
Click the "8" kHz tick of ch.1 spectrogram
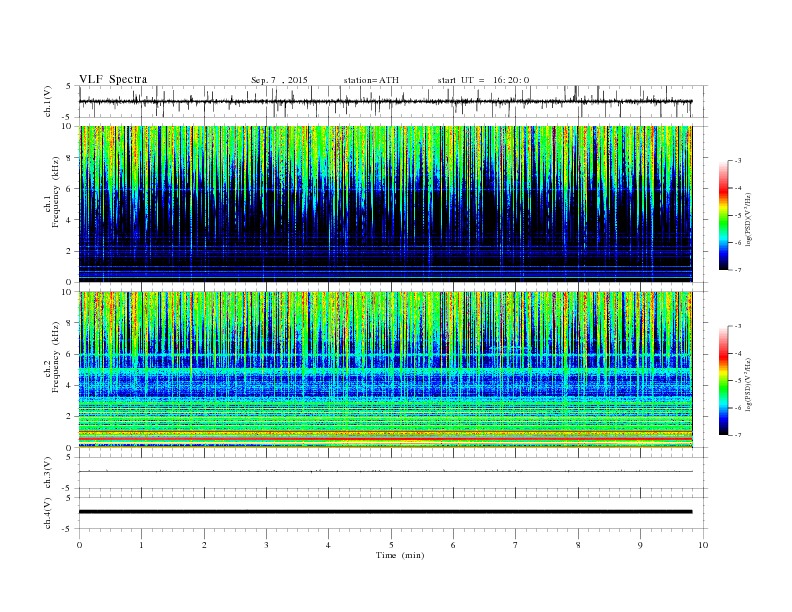(x=69, y=158)
